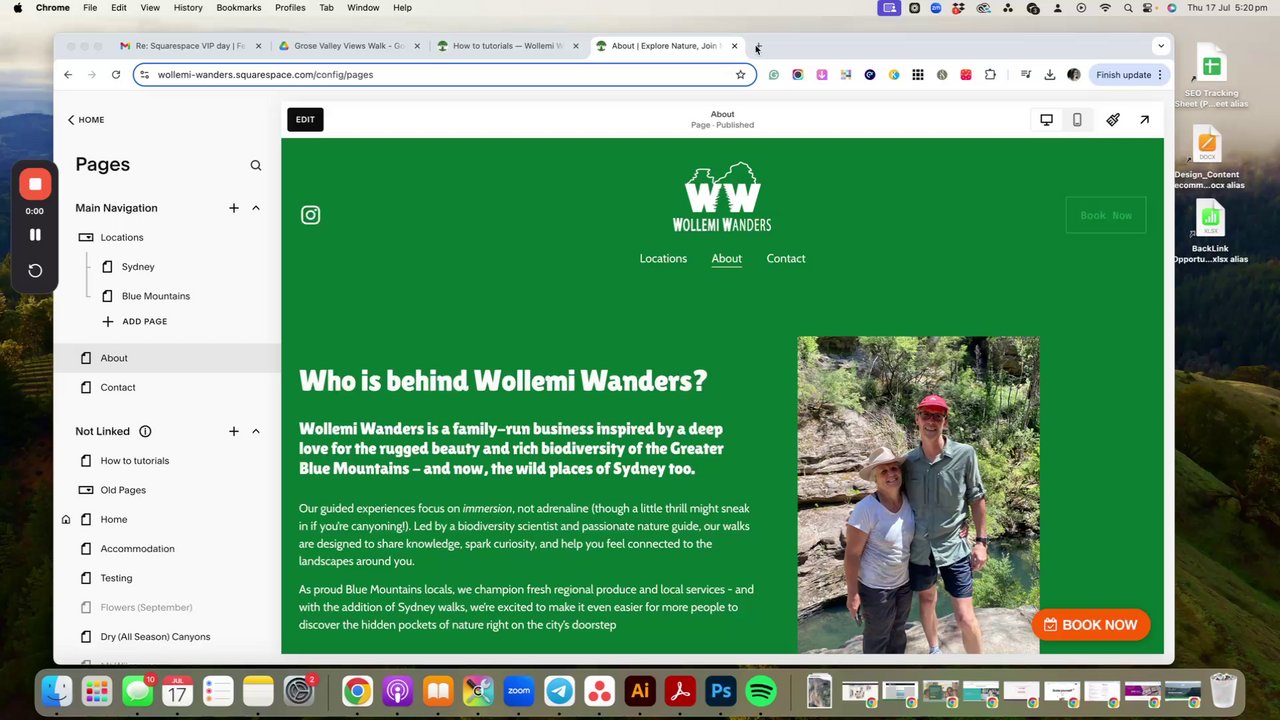The height and width of the screenshot is (720, 1280).
Task: Click the orange BOOK NOW button
Action: (1090, 625)
